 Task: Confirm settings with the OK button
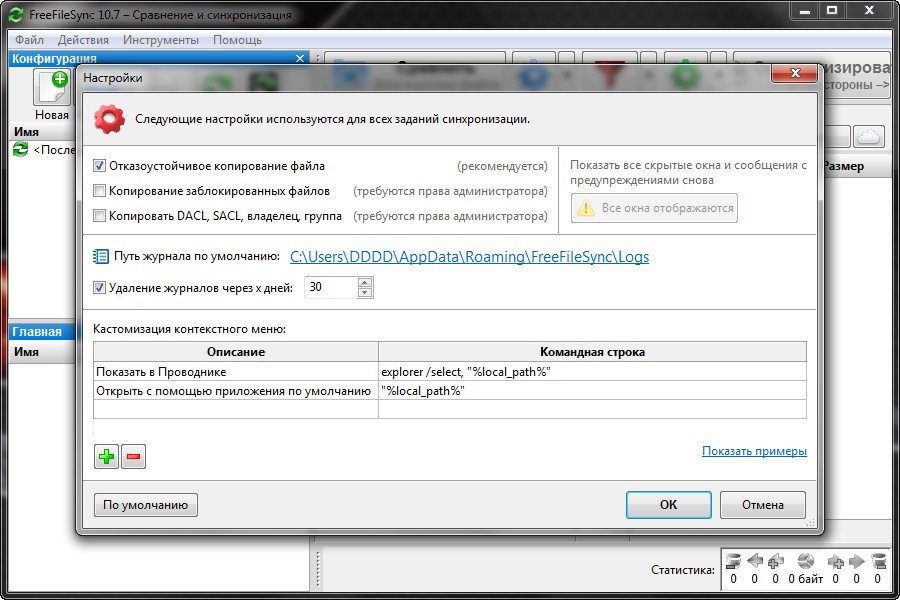pyautogui.click(x=669, y=505)
